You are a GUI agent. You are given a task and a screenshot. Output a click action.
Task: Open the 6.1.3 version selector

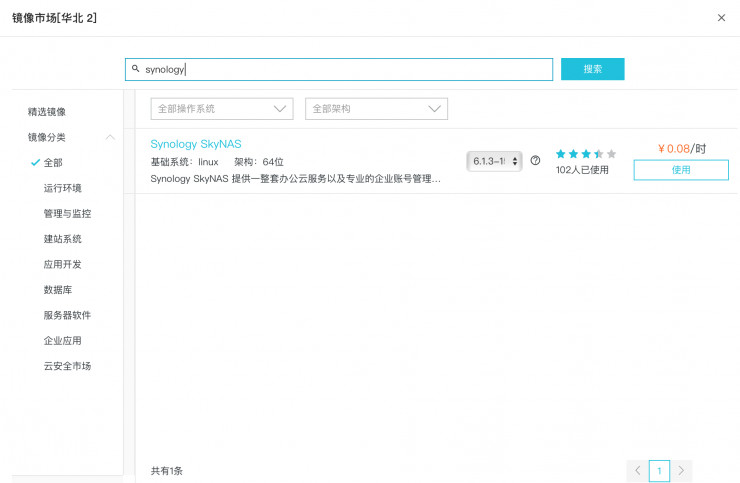point(494,161)
